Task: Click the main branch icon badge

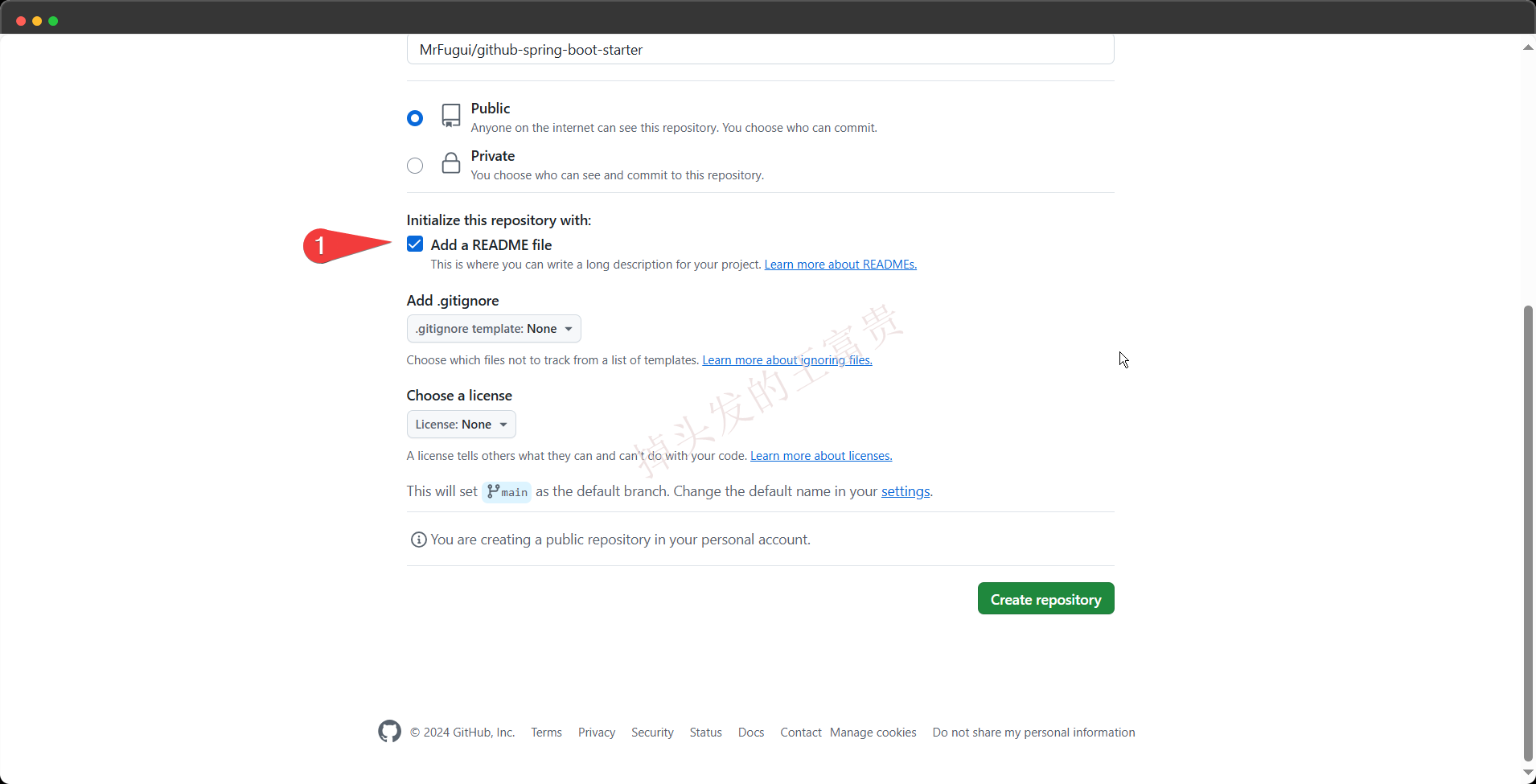Action: pyautogui.click(x=507, y=491)
